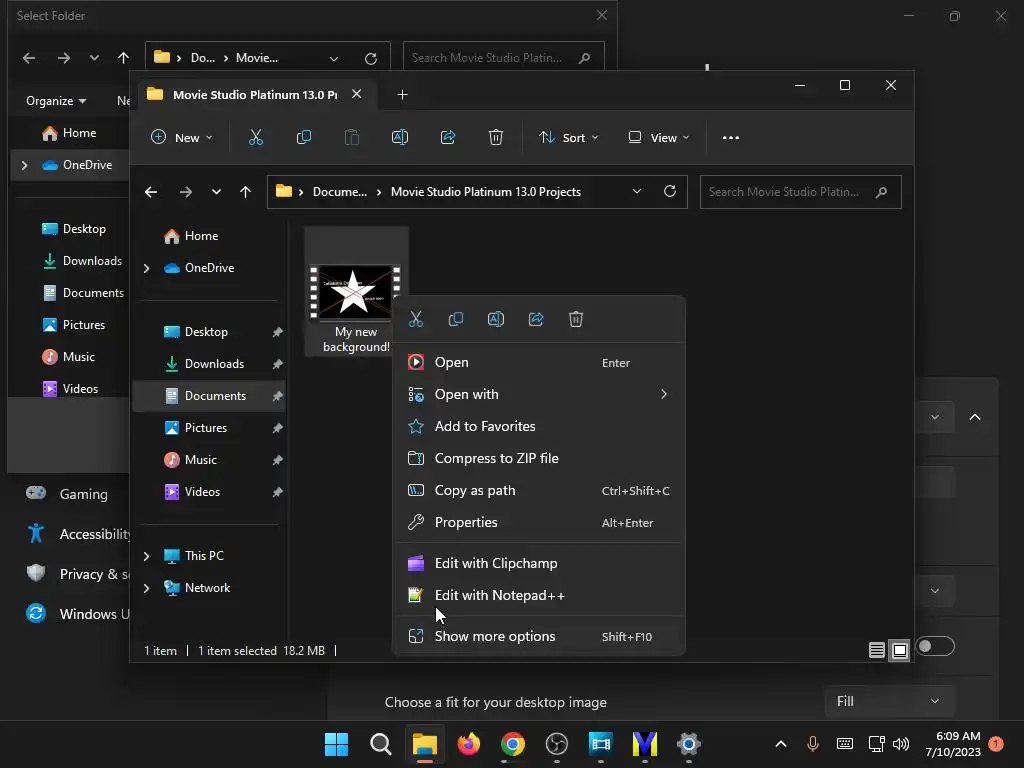The height and width of the screenshot is (768, 1024).
Task: Click Cut icon in the context menu
Action: point(416,319)
